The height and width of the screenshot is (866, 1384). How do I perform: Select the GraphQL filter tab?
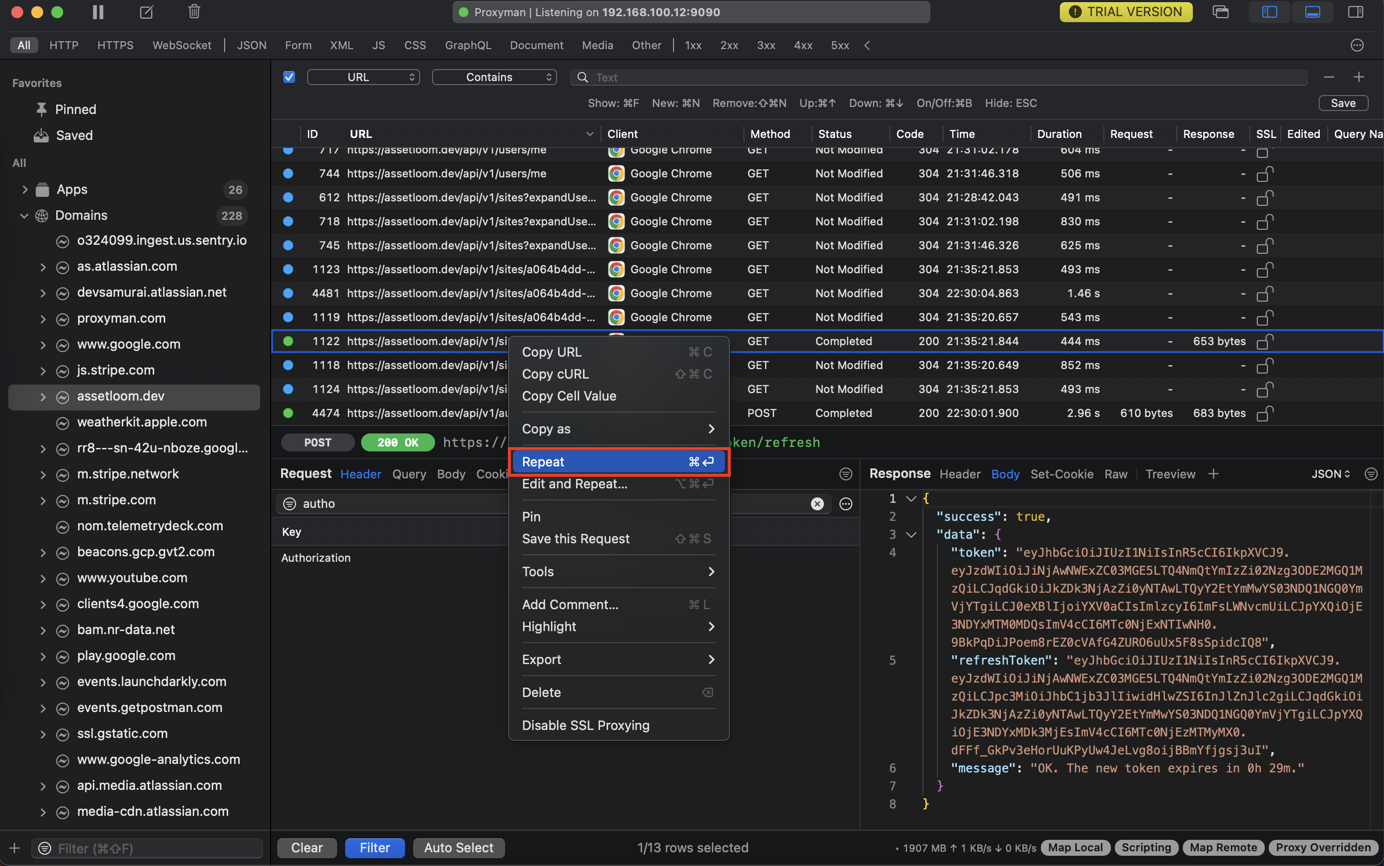click(468, 45)
